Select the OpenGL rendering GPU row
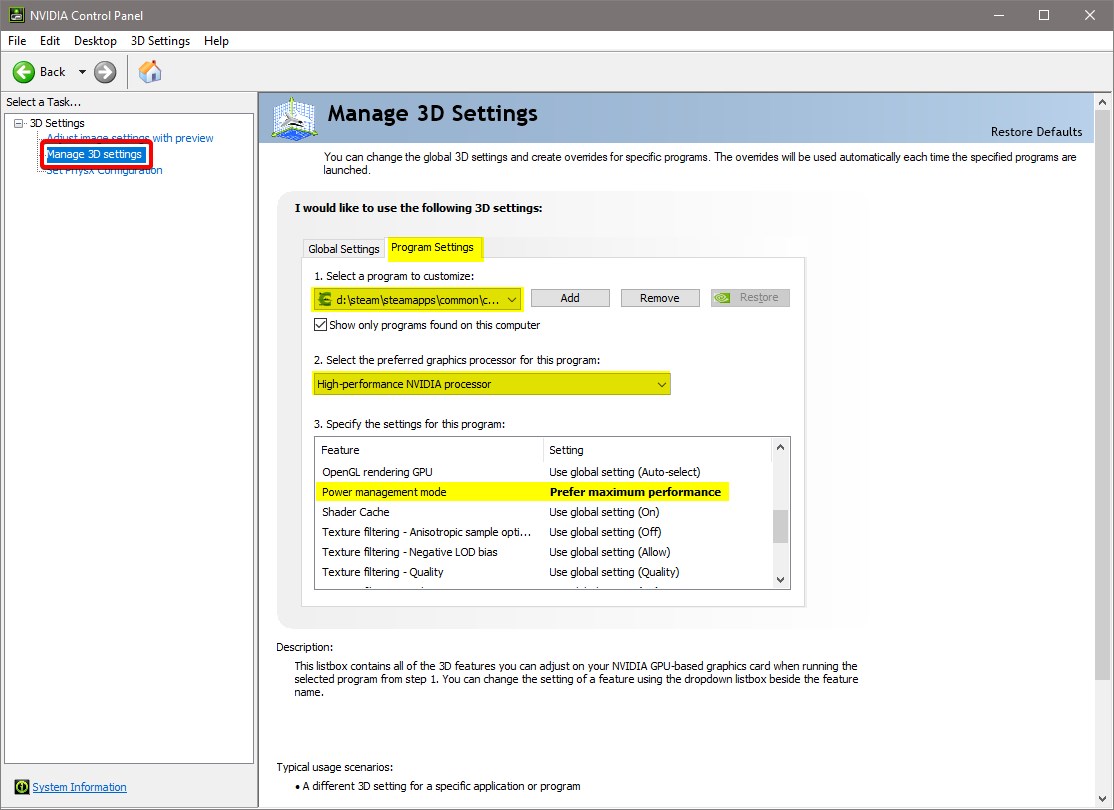1114x810 pixels. [543, 472]
